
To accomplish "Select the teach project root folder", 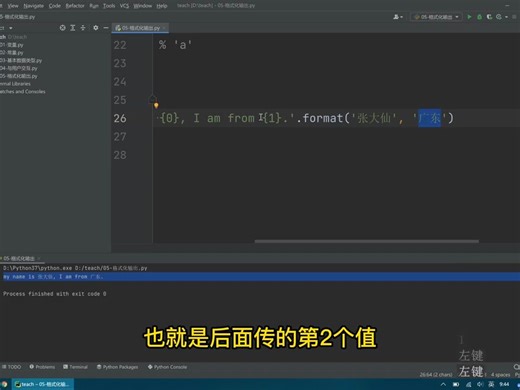I will [13, 37].
